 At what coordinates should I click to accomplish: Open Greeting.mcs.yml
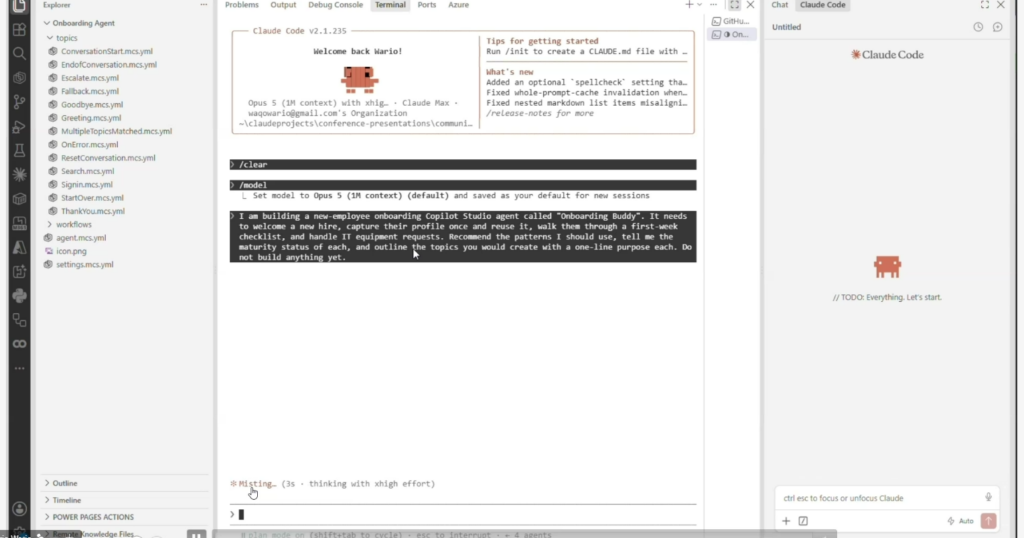click(91, 118)
